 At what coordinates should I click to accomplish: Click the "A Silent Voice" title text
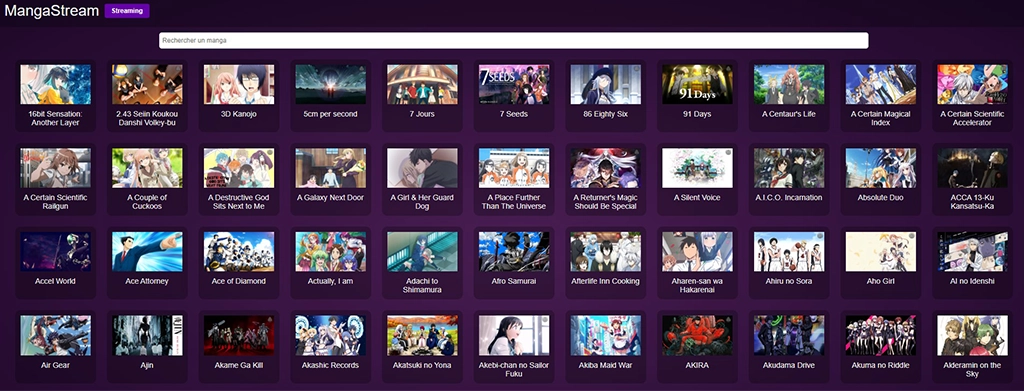[x=697, y=198]
